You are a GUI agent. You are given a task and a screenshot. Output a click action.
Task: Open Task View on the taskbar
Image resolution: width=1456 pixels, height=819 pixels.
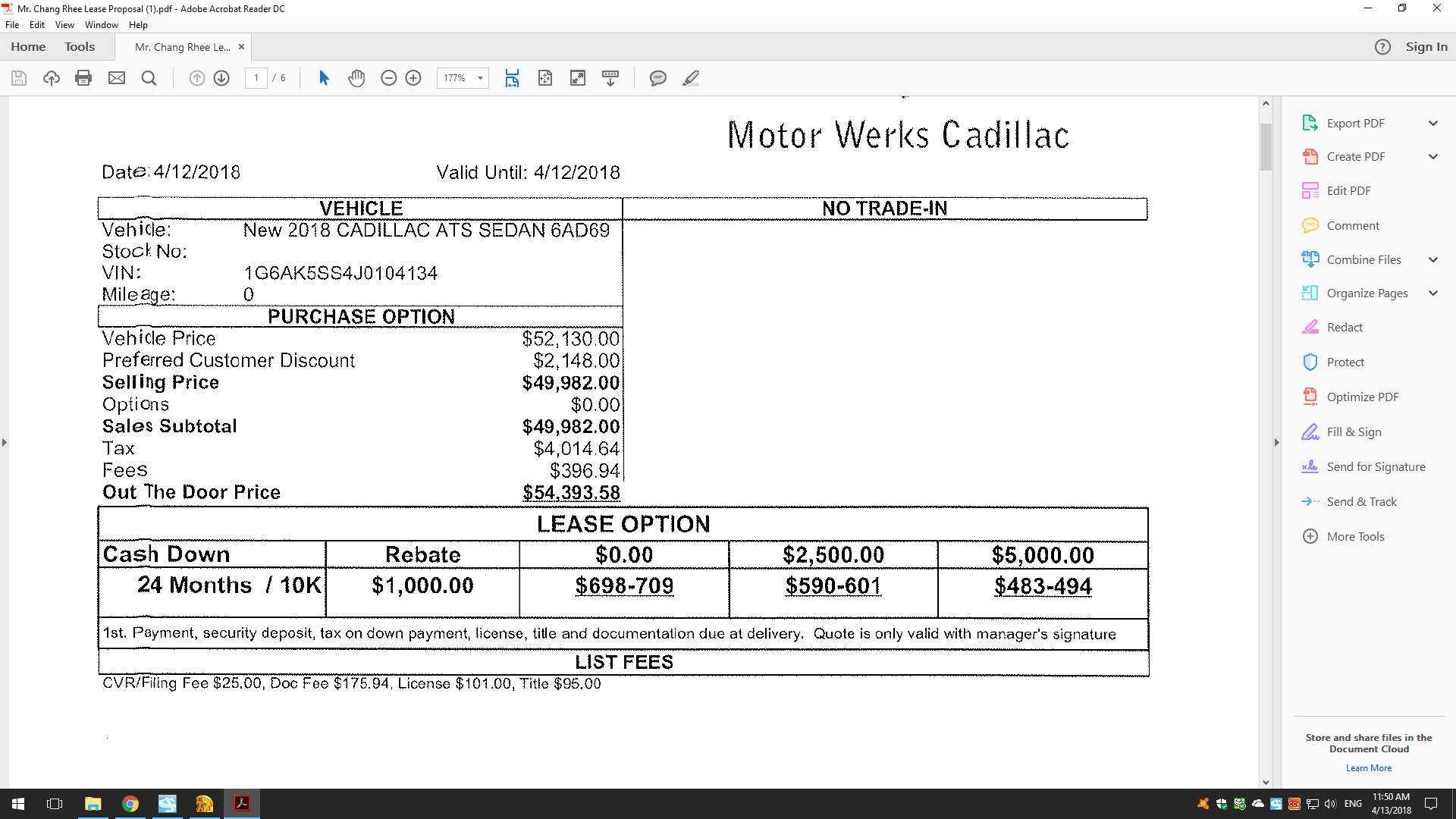(55, 804)
